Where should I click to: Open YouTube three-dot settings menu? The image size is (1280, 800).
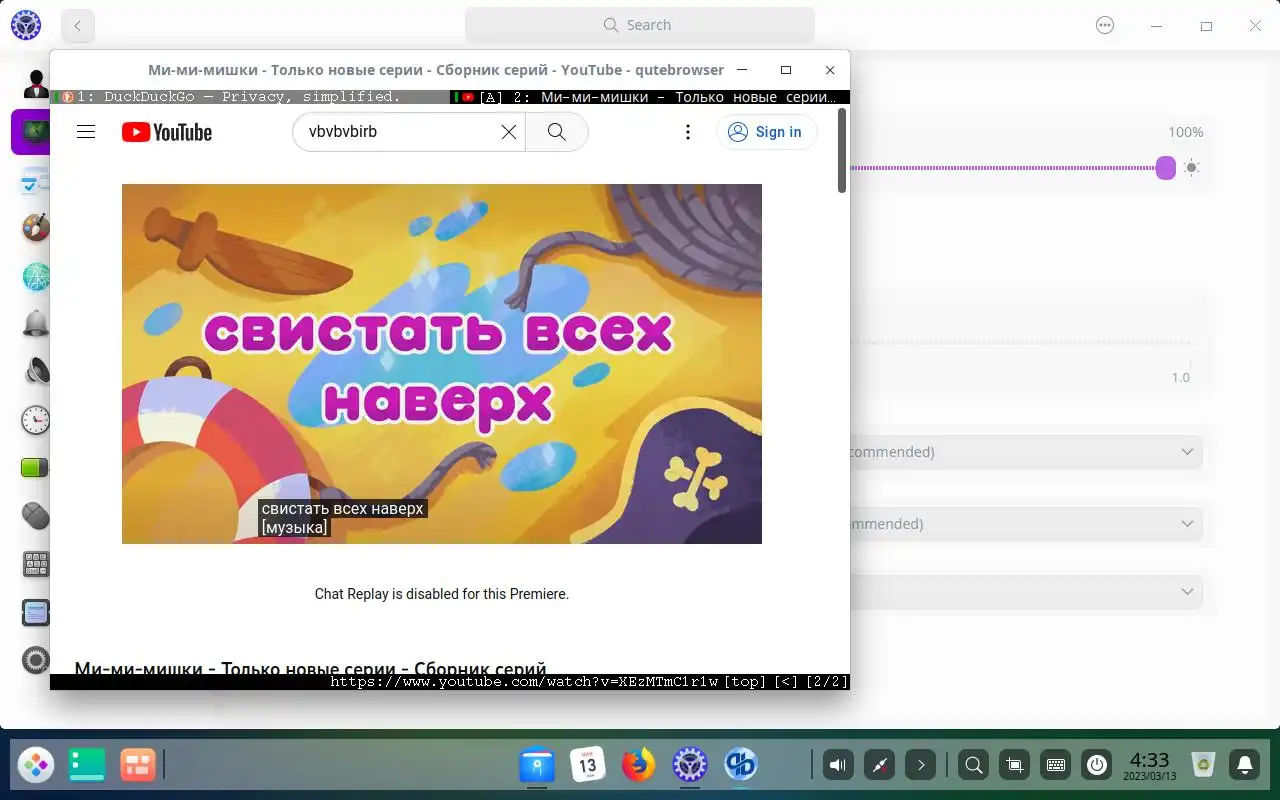click(x=688, y=132)
